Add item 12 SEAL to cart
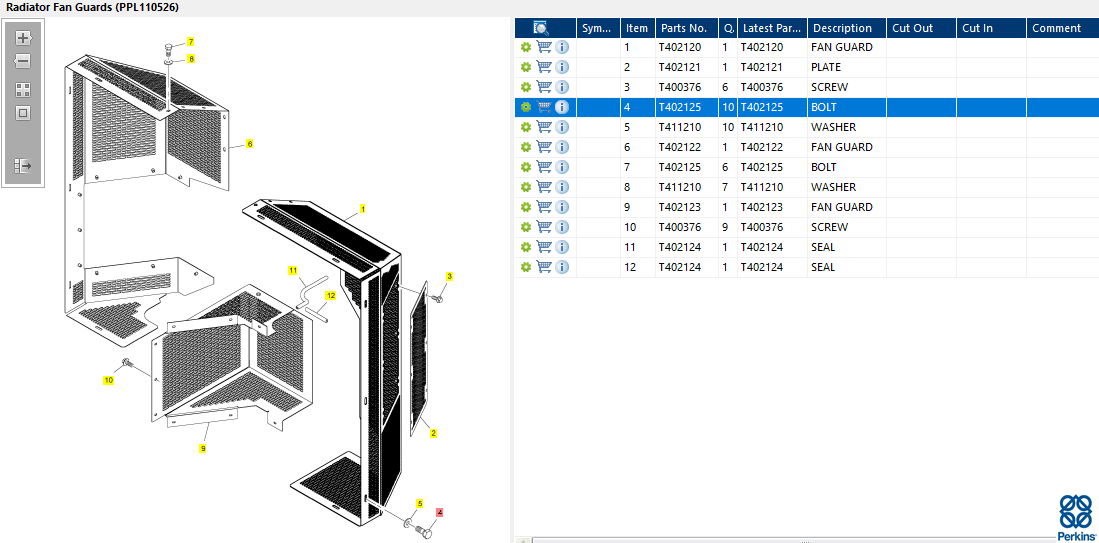Viewport: 1099px width, 543px height. [544, 267]
